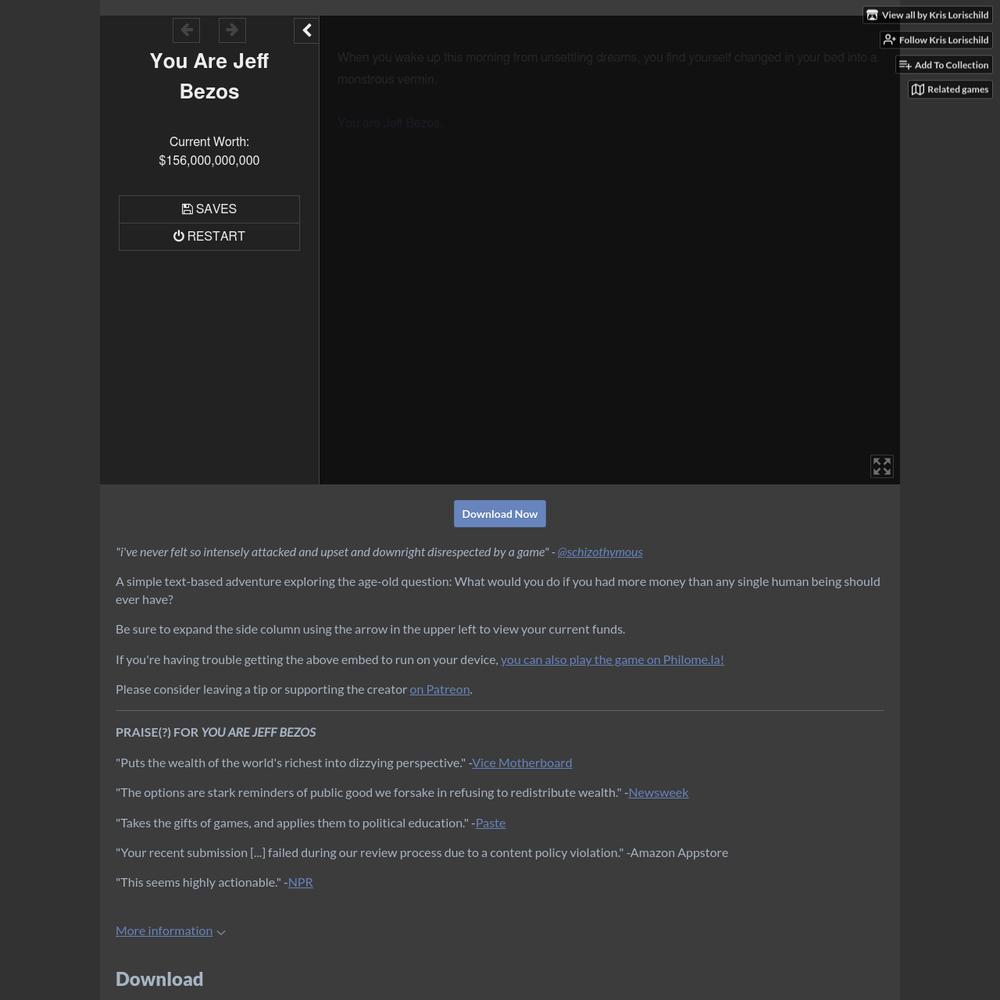Open the Vice Motherboard review link
The height and width of the screenshot is (1000, 1000).
pos(522,763)
